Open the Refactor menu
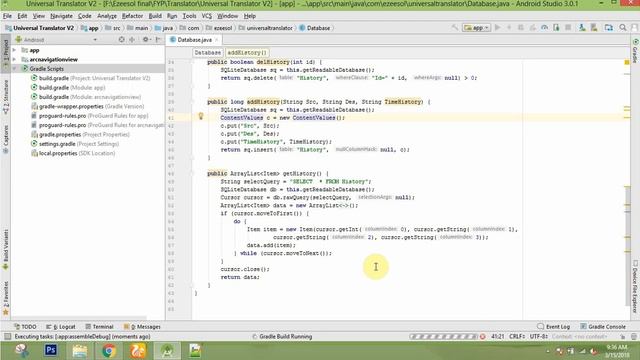Viewport: 640px width, 360px height. (x=132, y=16)
